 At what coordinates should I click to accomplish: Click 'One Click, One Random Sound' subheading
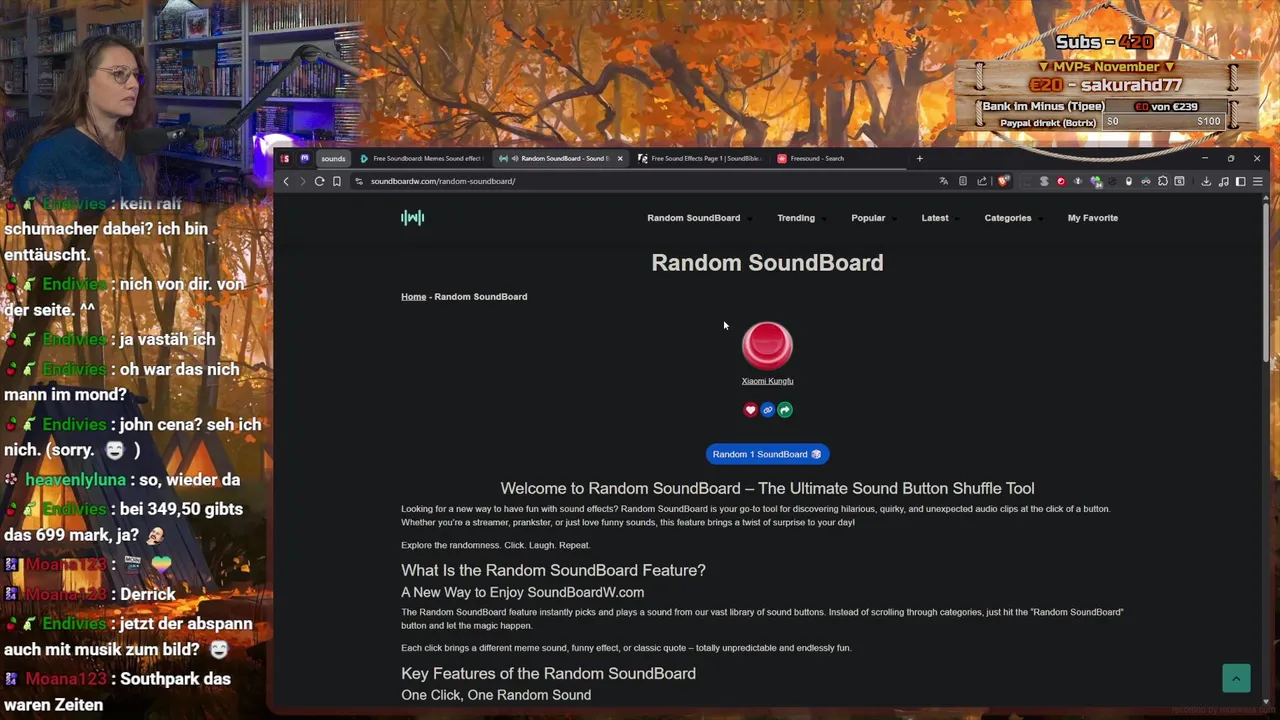coord(496,695)
